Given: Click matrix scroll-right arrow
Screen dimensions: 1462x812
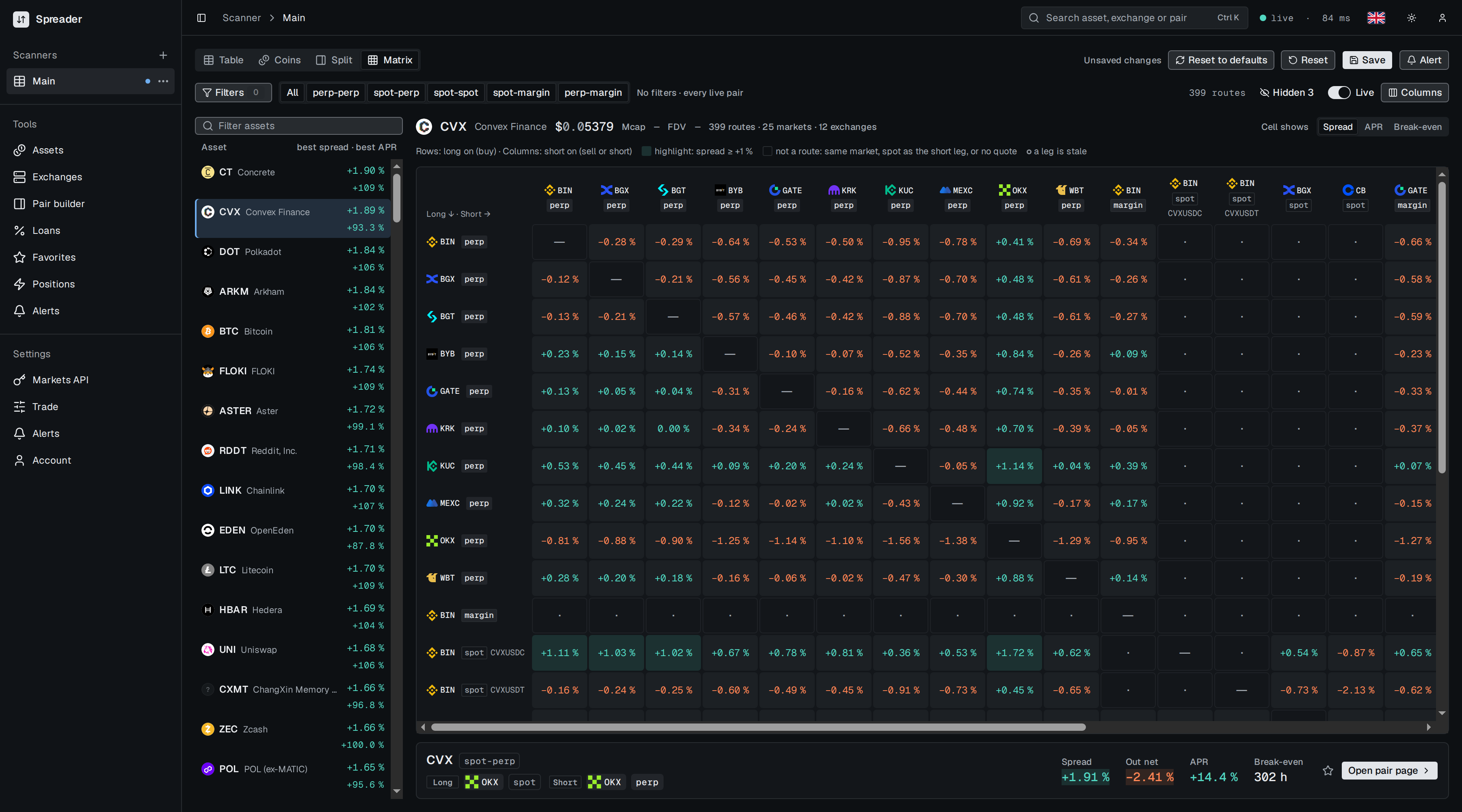Looking at the screenshot, I should (1429, 727).
